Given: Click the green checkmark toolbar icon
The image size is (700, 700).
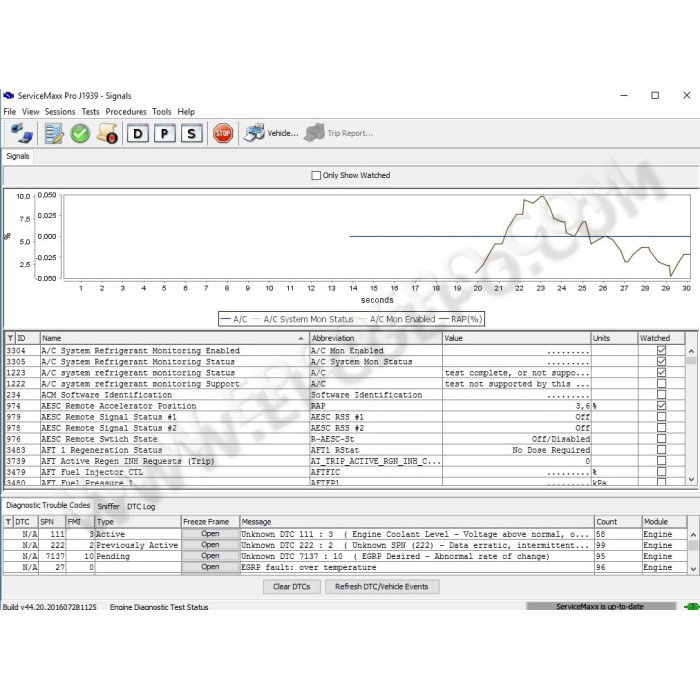Looking at the screenshot, I should pyautogui.click(x=80, y=133).
